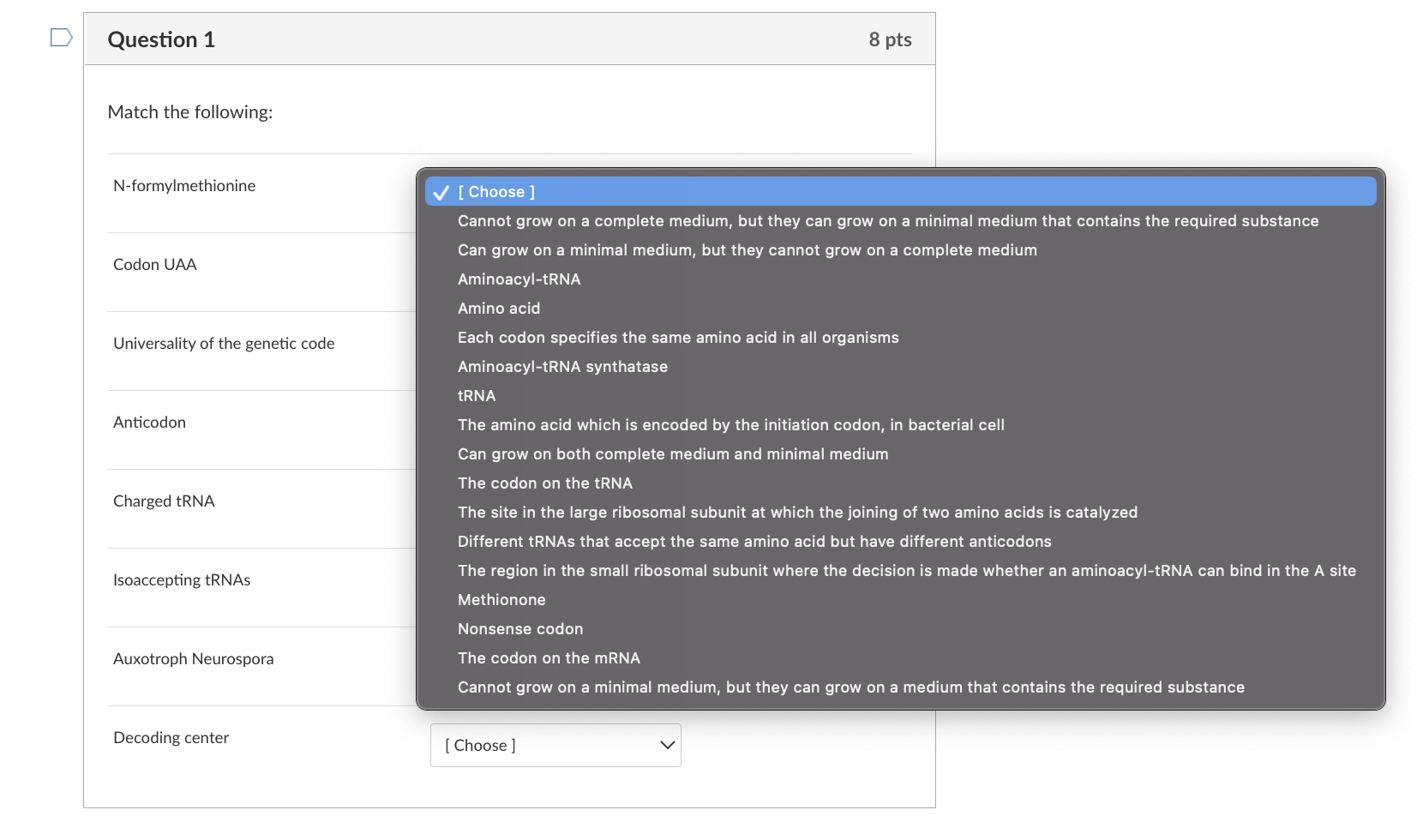The height and width of the screenshot is (840, 1411).
Task: Pick 'The codon on the mRNA' option
Action: (x=900, y=658)
